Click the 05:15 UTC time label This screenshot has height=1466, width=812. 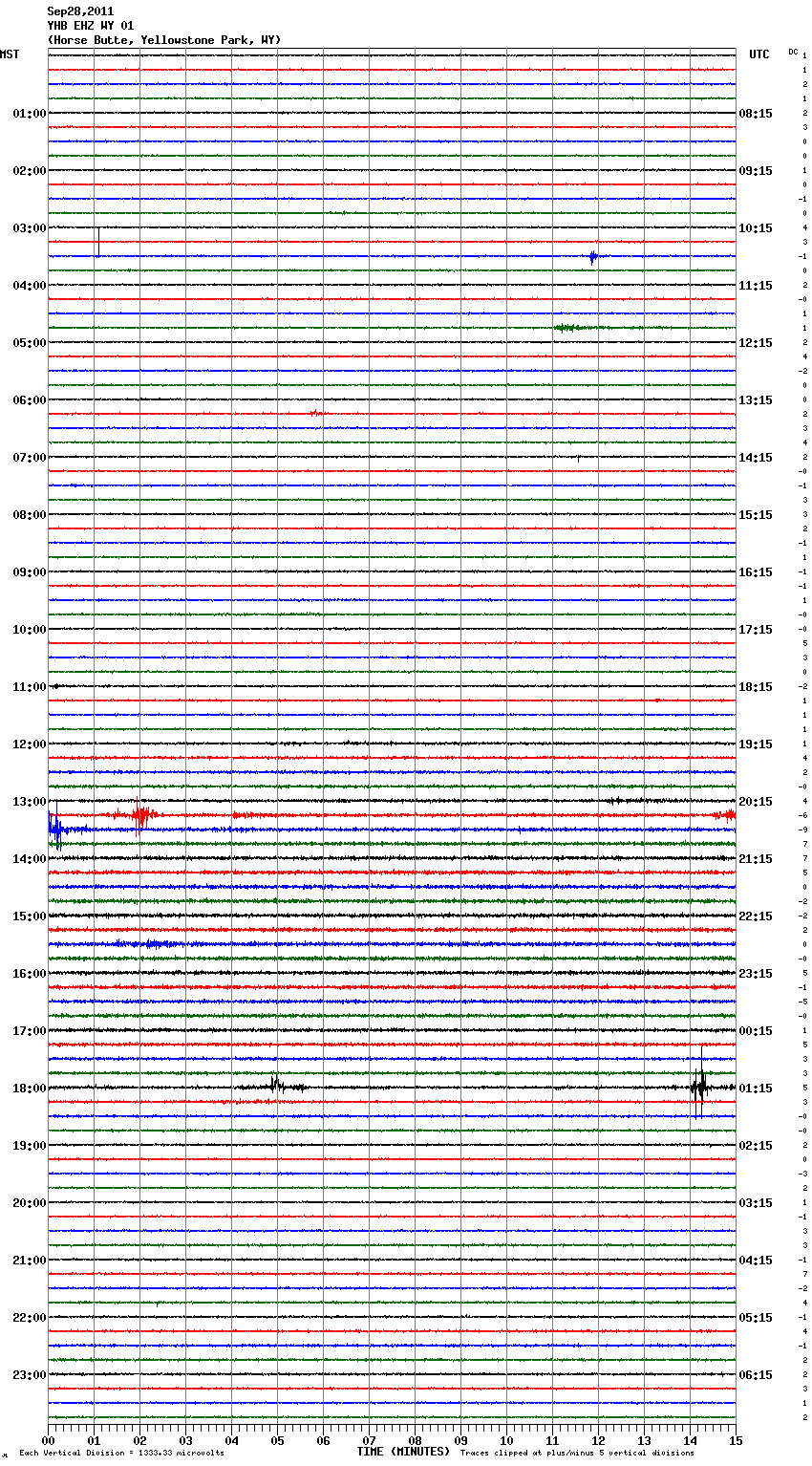click(x=756, y=1318)
